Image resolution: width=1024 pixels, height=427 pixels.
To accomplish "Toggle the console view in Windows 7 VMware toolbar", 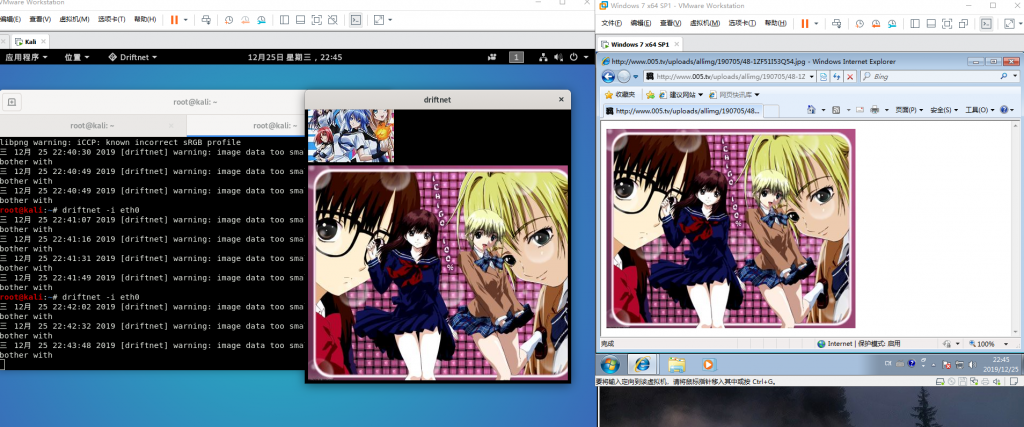I will pyautogui.click(x=986, y=24).
